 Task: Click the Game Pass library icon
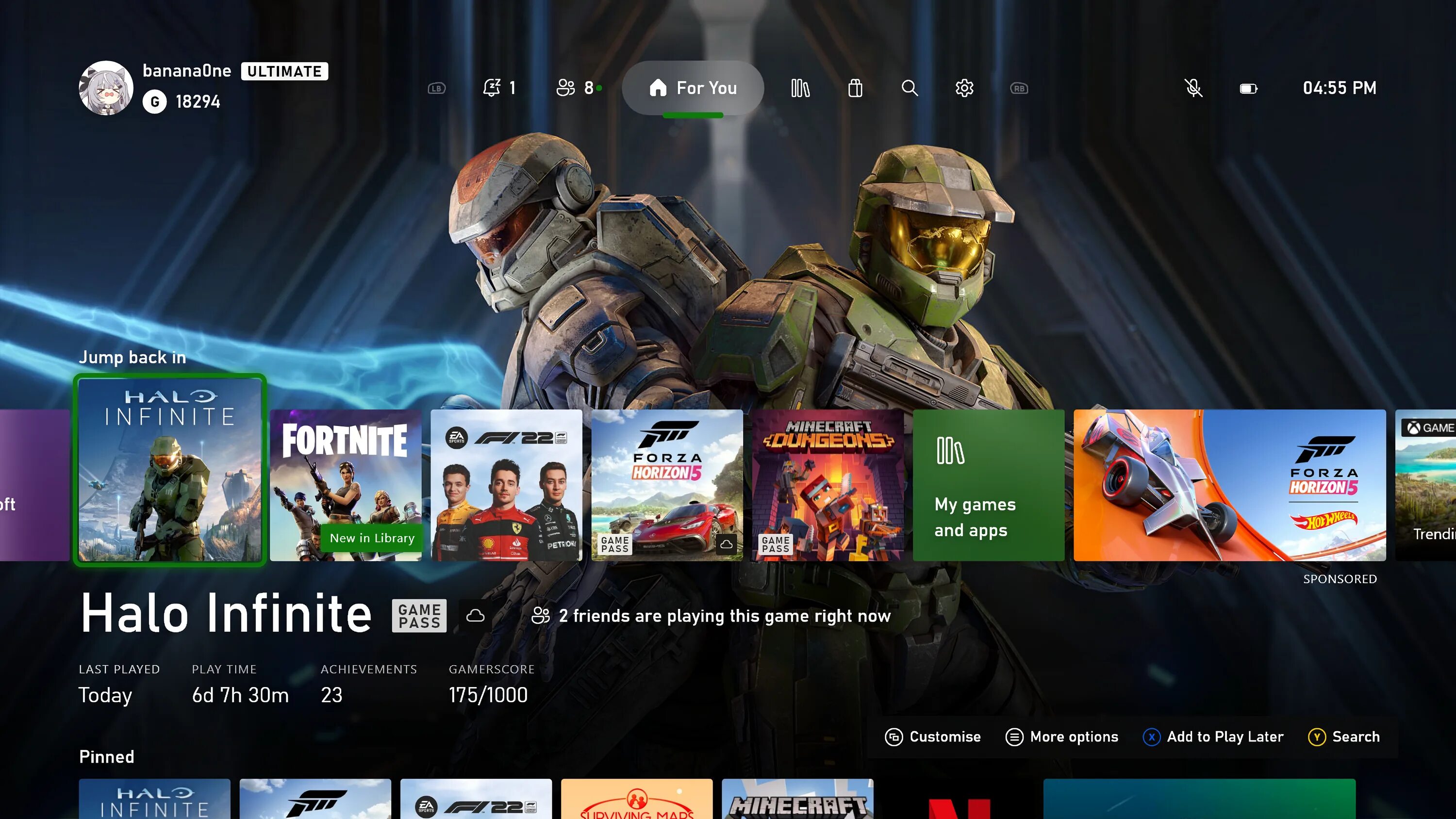pyautogui.click(x=800, y=88)
